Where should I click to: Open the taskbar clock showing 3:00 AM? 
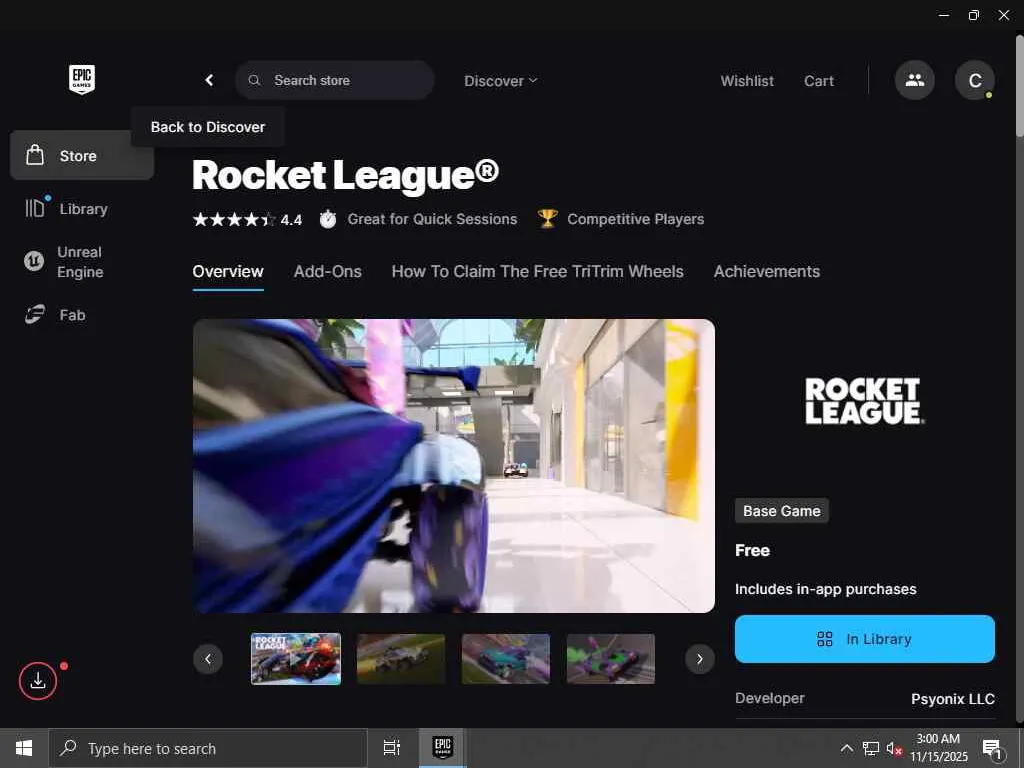click(x=938, y=748)
